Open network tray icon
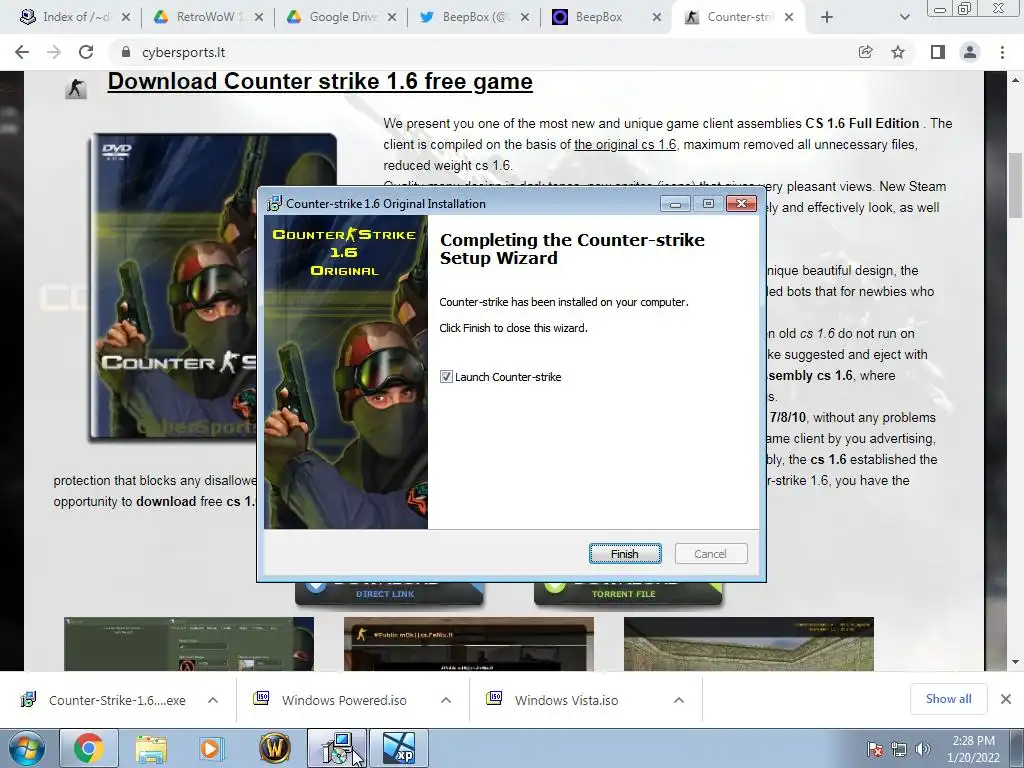Image resolution: width=1024 pixels, height=768 pixels. tap(899, 749)
